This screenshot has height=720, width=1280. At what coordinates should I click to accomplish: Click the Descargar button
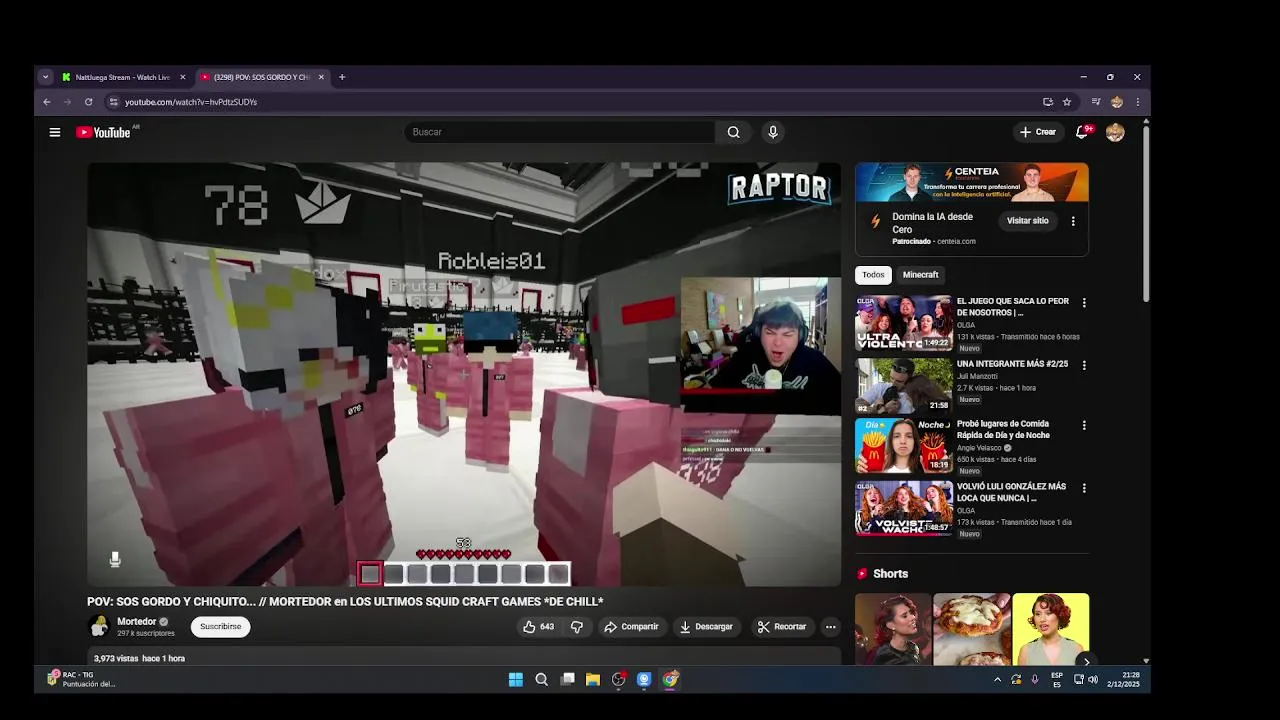coord(706,627)
